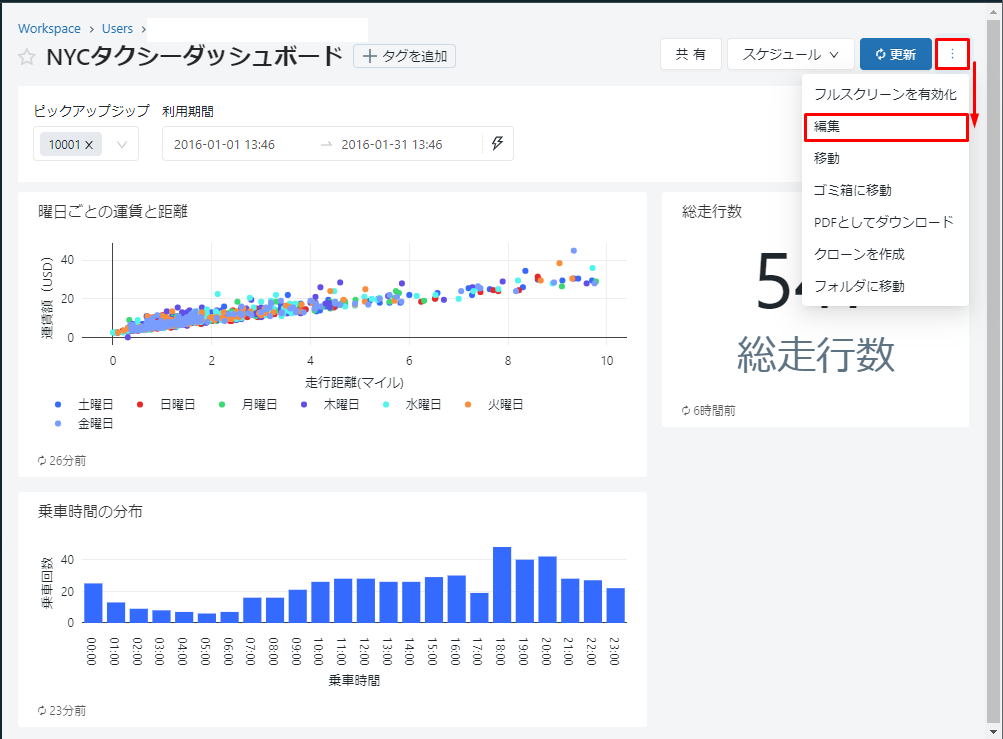Image resolution: width=1003 pixels, height=739 pixels.
Task: Open the three-dot kebab menu
Action: point(952,54)
